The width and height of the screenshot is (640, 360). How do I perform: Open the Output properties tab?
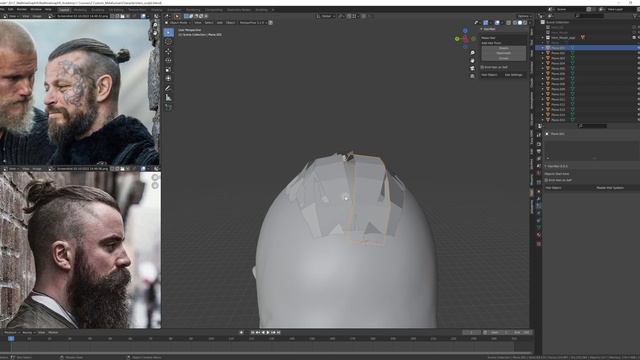pos(539,151)
